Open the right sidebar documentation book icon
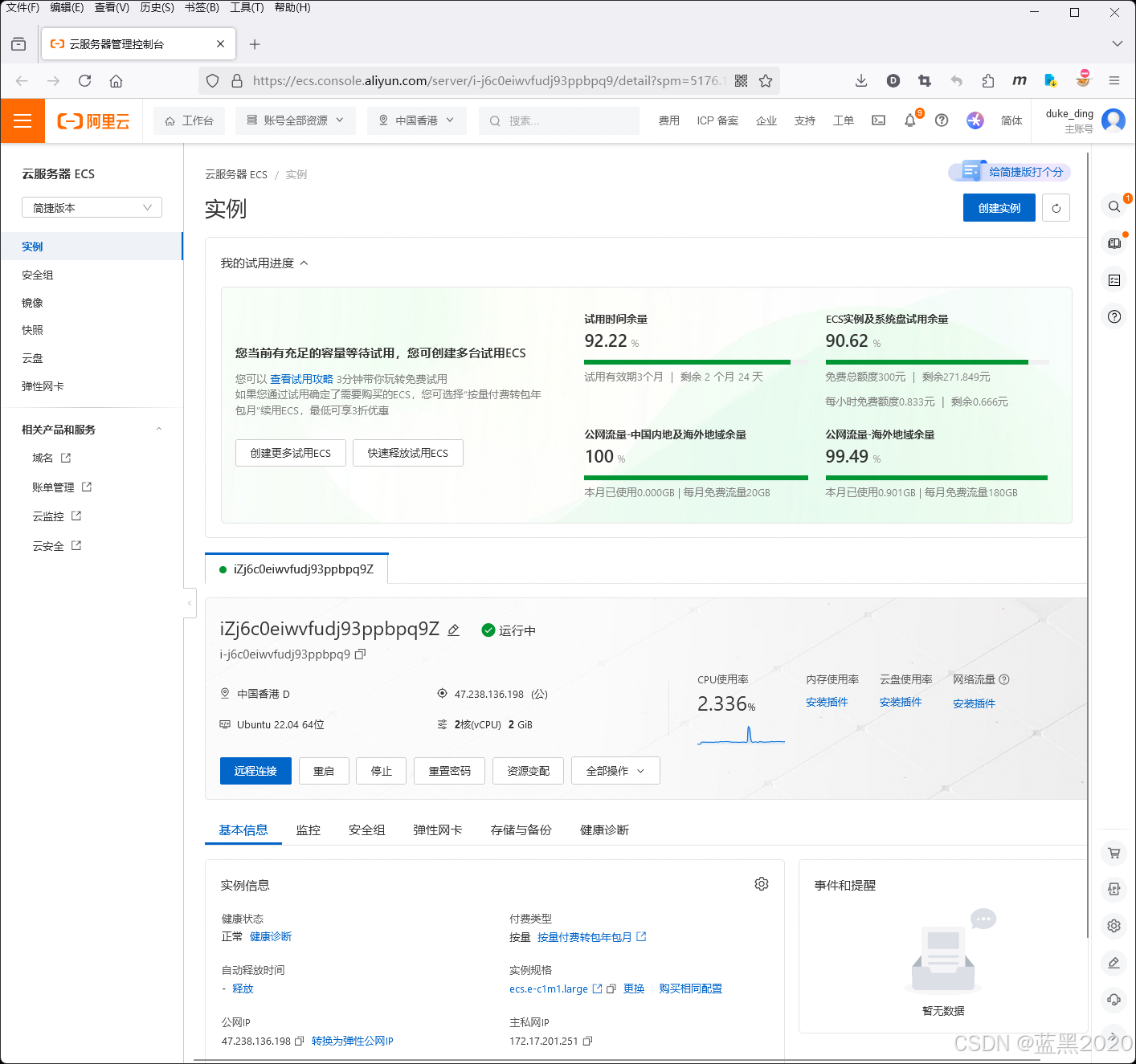Image resolution: width=1136 pixels, height=1064 pixels. [x=1114, y=243]
